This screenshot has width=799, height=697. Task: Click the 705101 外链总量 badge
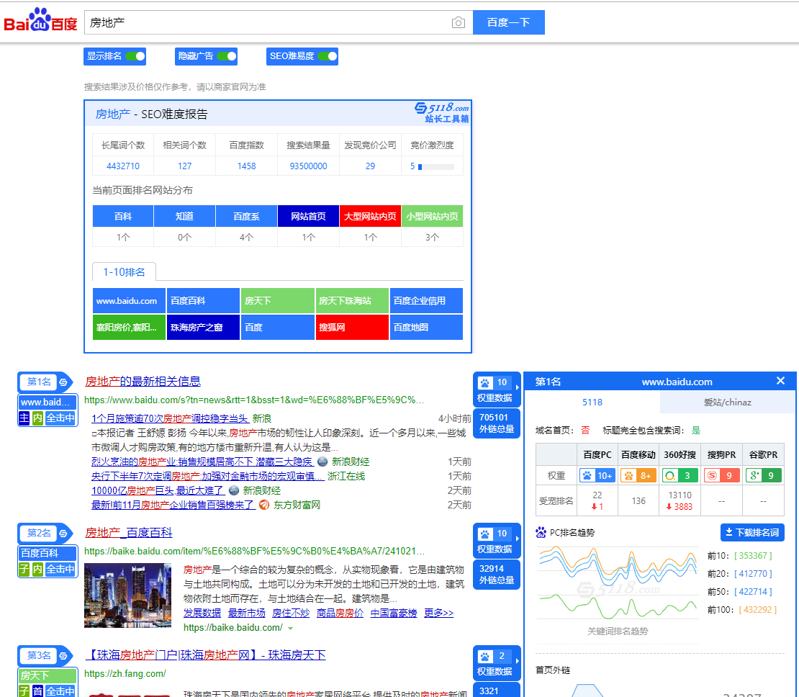pyautogui.click(x=497, y=423)
